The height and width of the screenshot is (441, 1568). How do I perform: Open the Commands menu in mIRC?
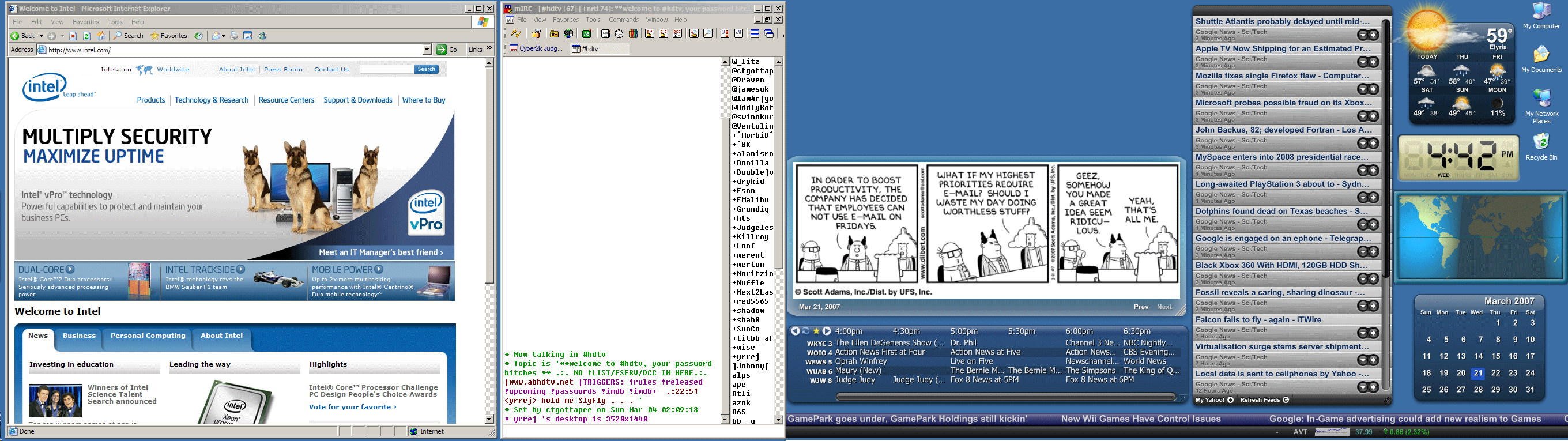coord(623,20)
